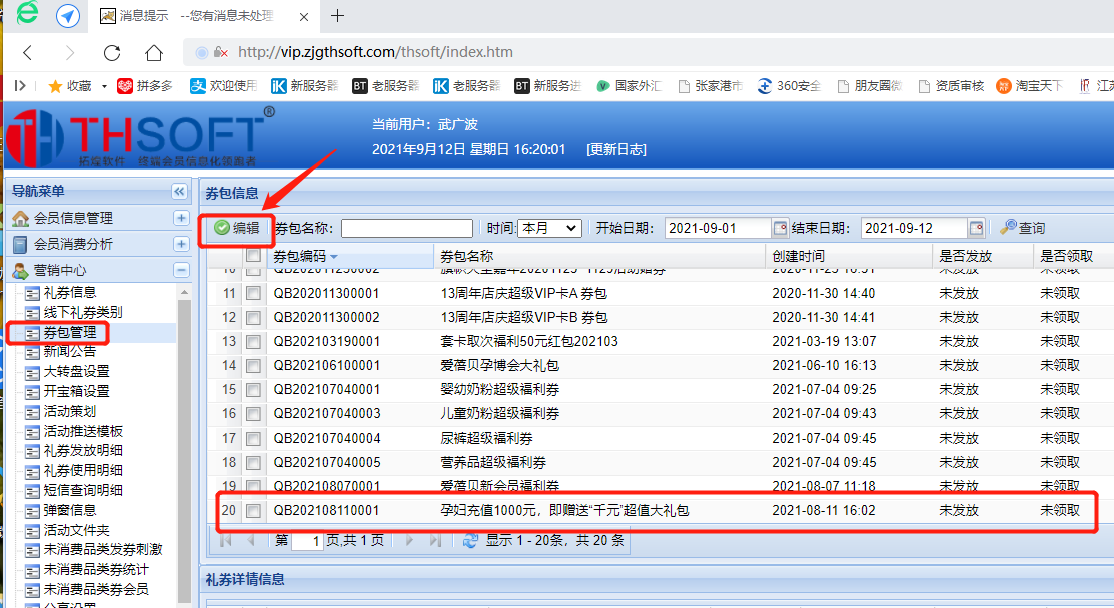1114x608 pixels.
Task: Click the page number input box
Action: pyautogui.click(x=307, y=541)
